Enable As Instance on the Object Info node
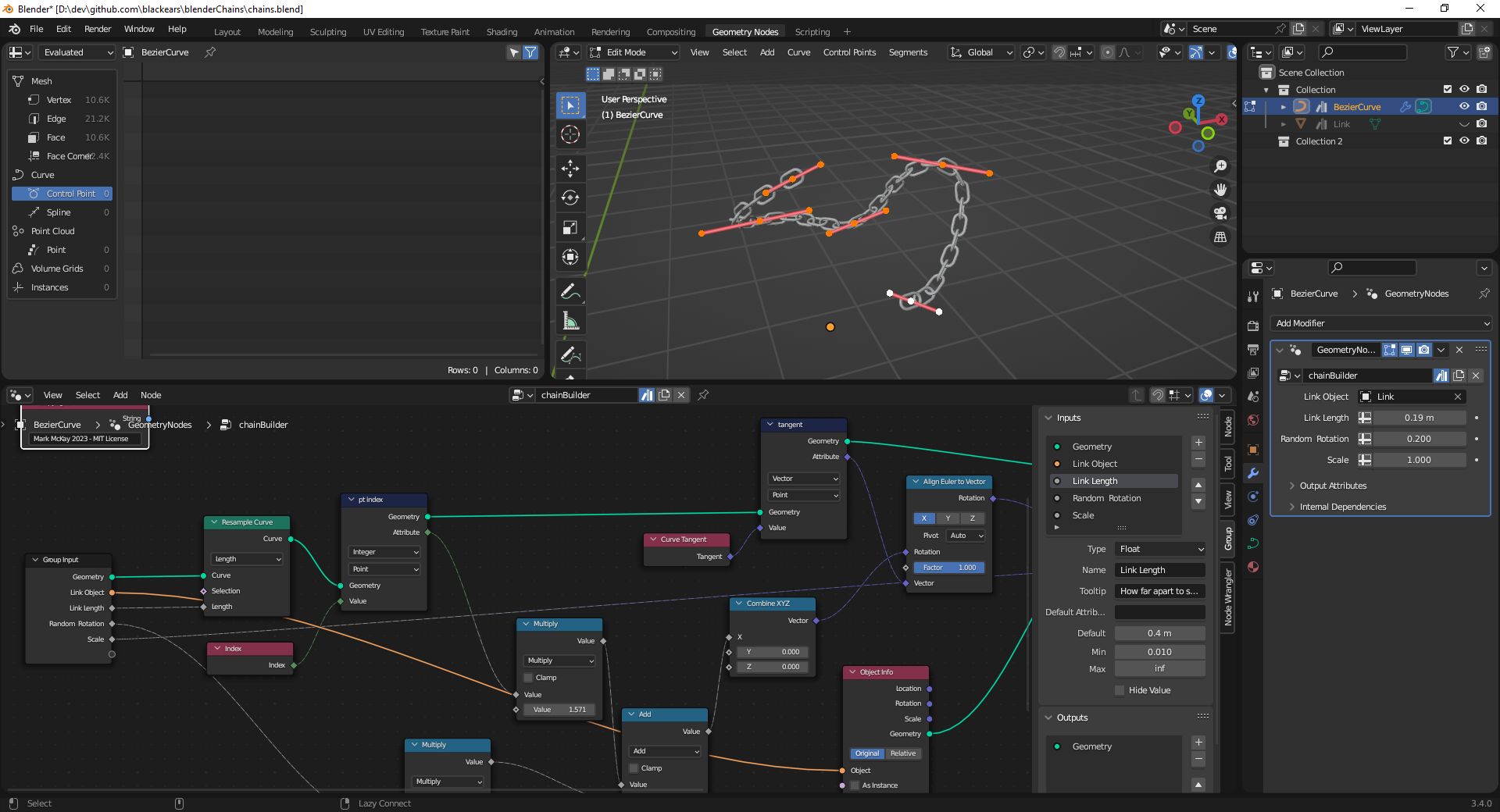The height and width of the screenshot is (812, 1500). (x=854, y=785)
